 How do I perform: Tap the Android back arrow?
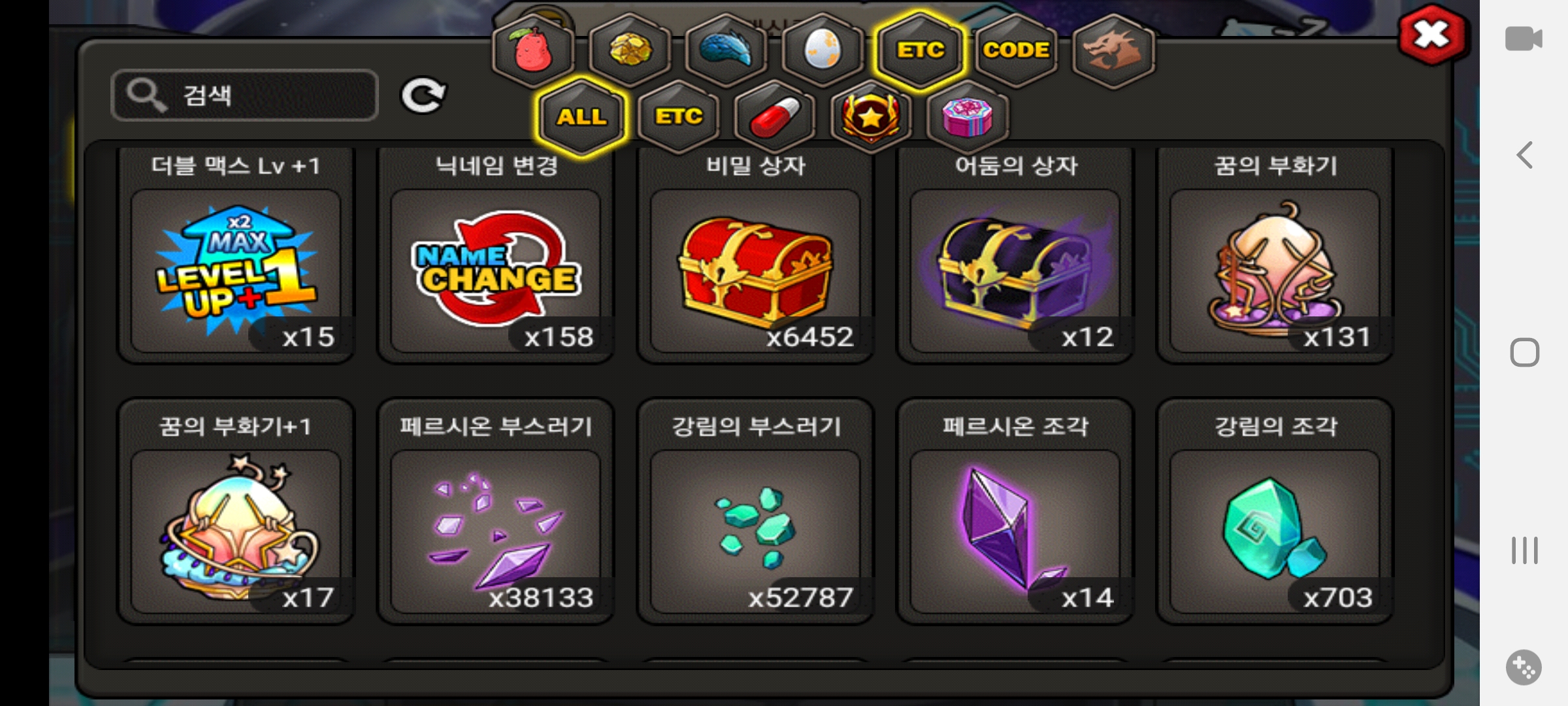[1525, 156]
